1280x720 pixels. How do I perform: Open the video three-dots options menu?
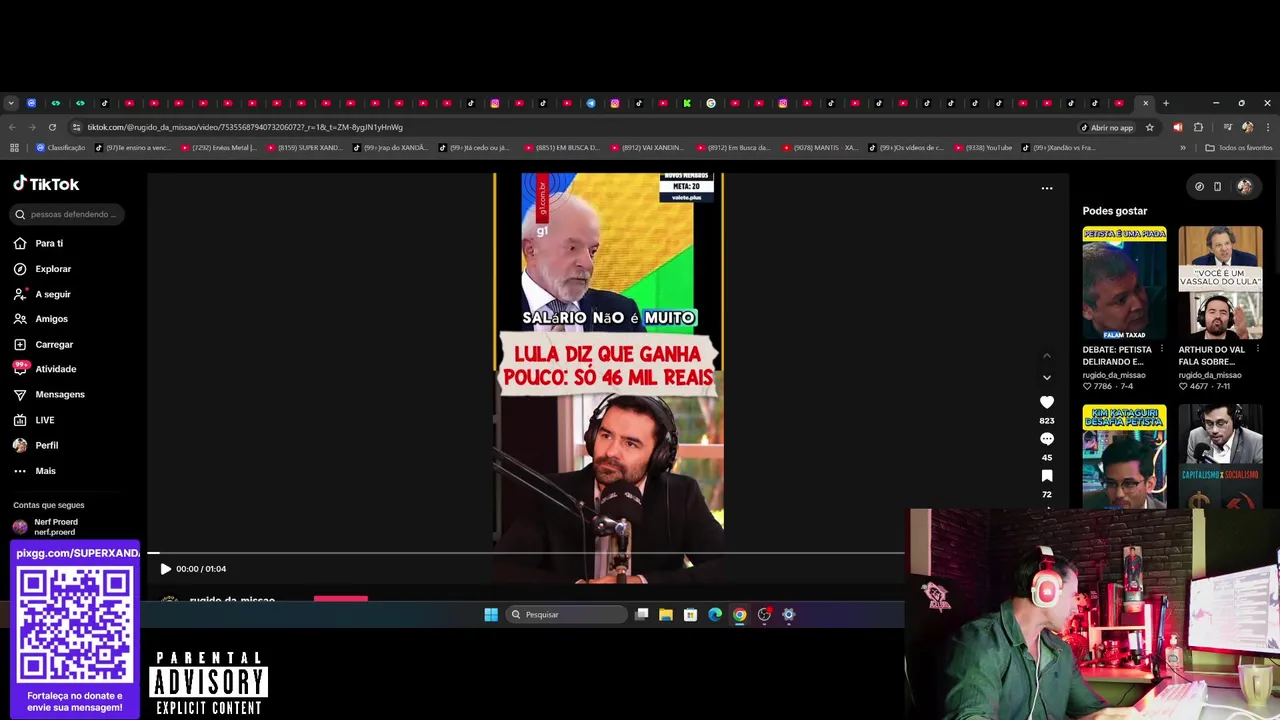tap(1047, 188)
